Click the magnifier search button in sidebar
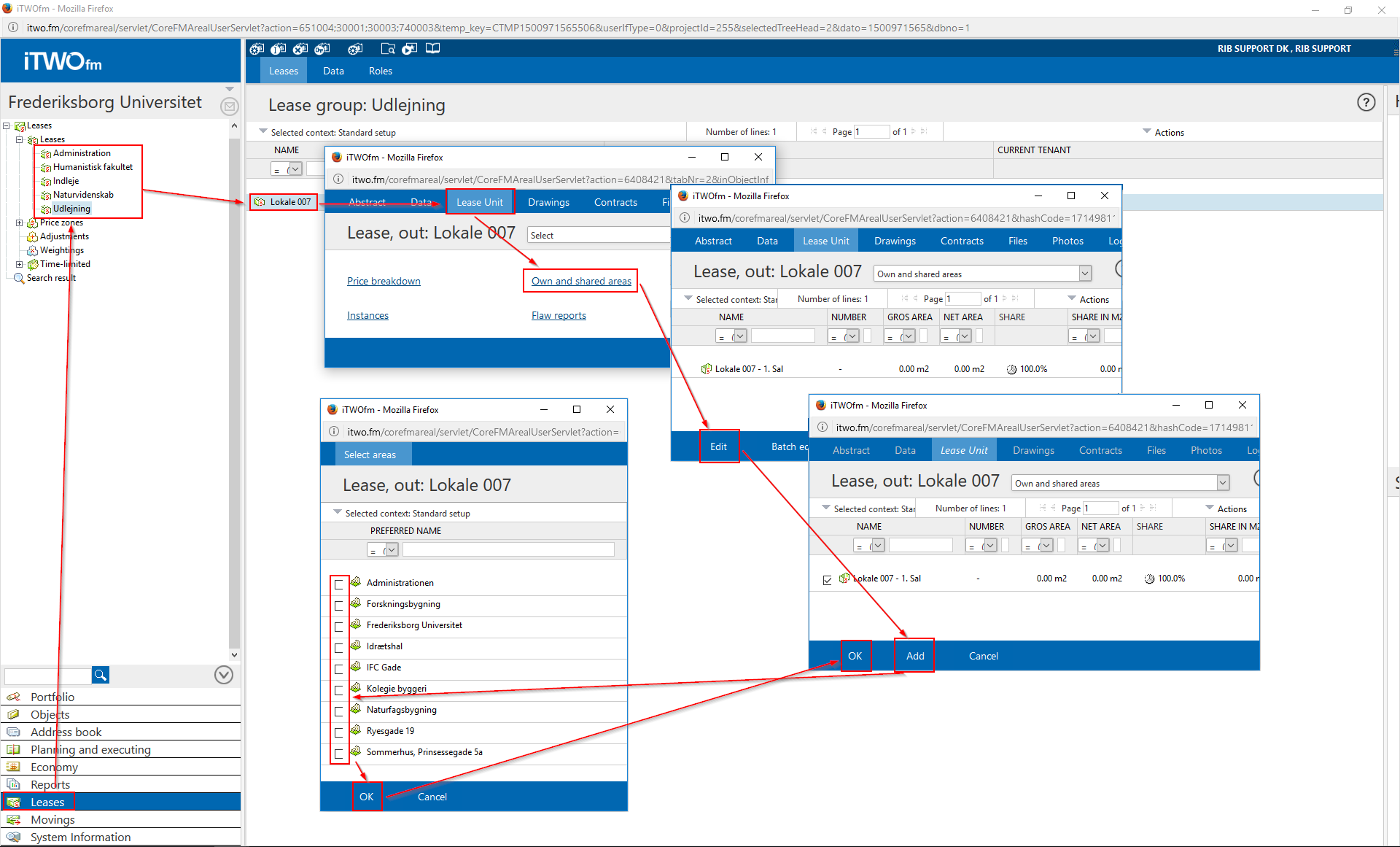This screenshot has height=847, width=1400. pyautogui.click(x=100, y=675)
